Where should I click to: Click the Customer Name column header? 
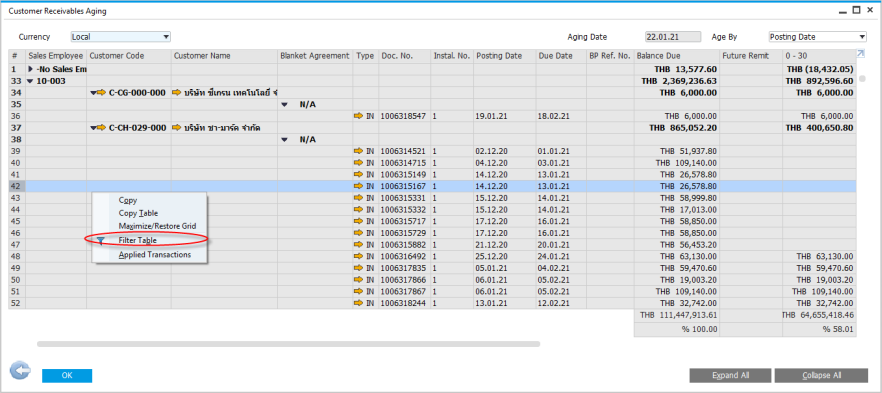[x=224, y=56]
